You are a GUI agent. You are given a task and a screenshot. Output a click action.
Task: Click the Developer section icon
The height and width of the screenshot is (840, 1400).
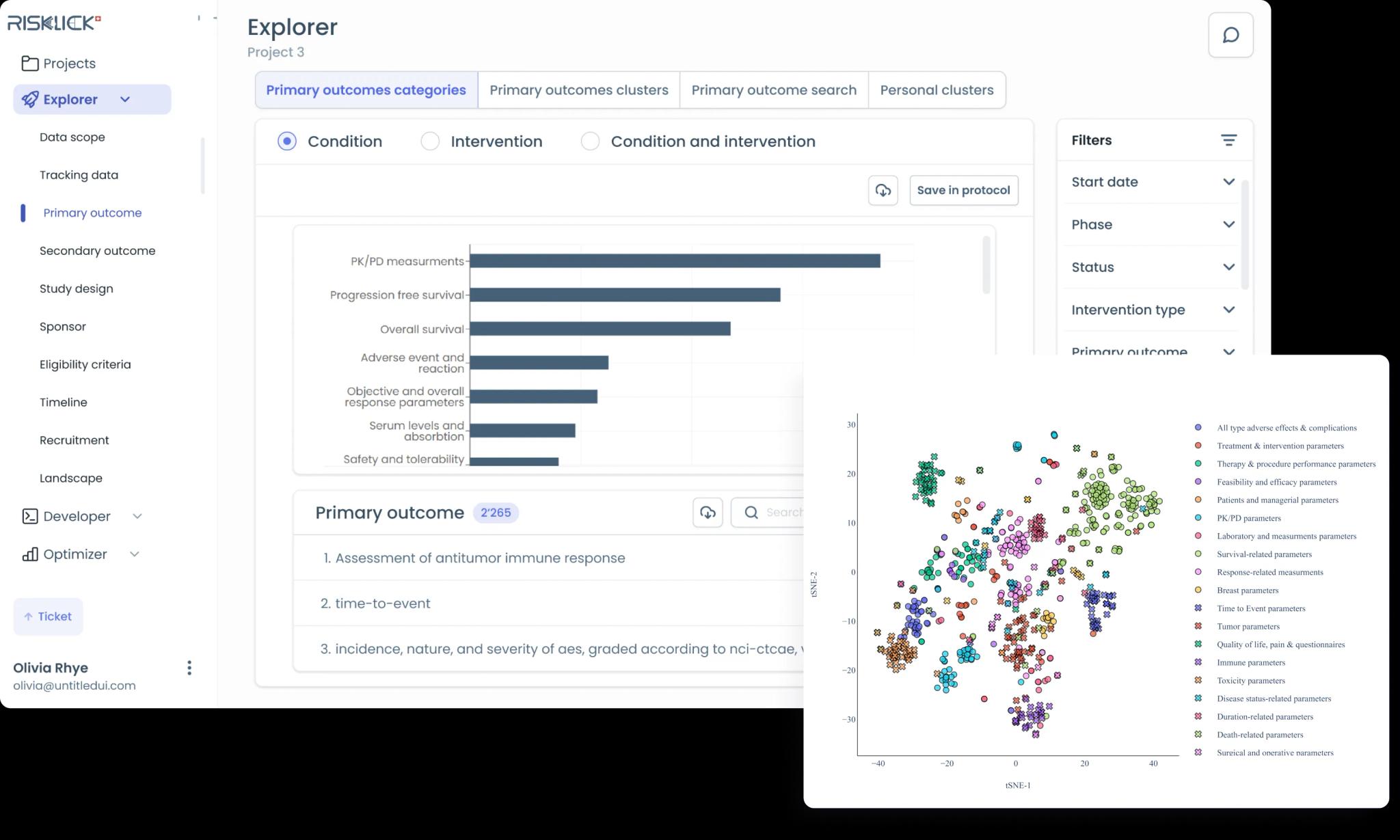(x=30, y=516)
